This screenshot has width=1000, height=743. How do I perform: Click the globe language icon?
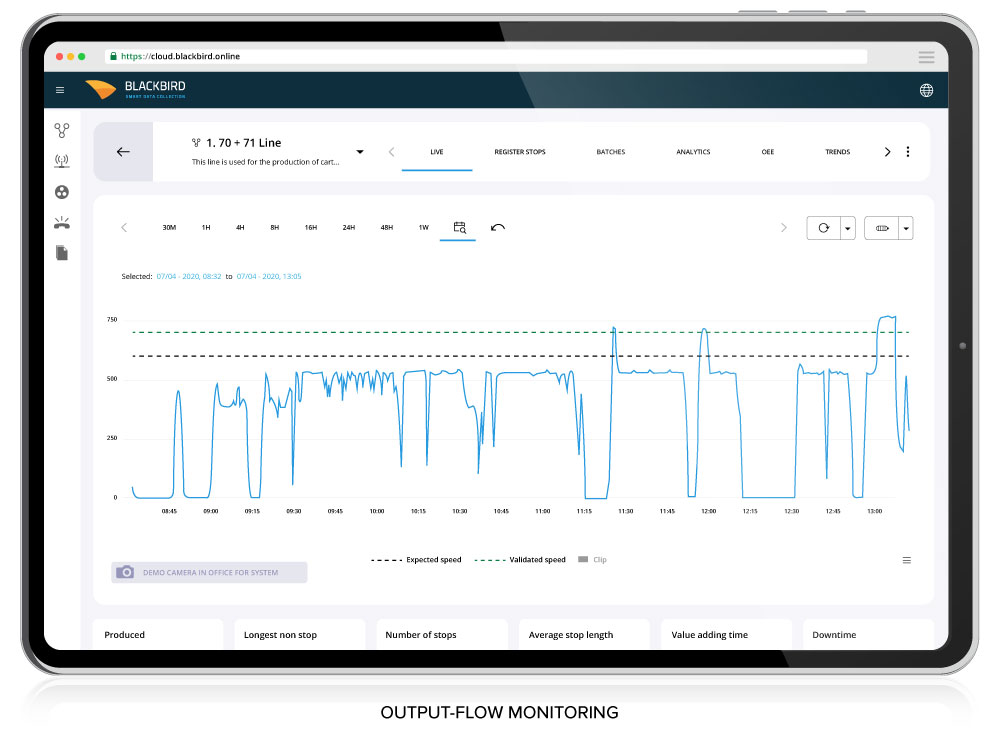click(926, 90)
